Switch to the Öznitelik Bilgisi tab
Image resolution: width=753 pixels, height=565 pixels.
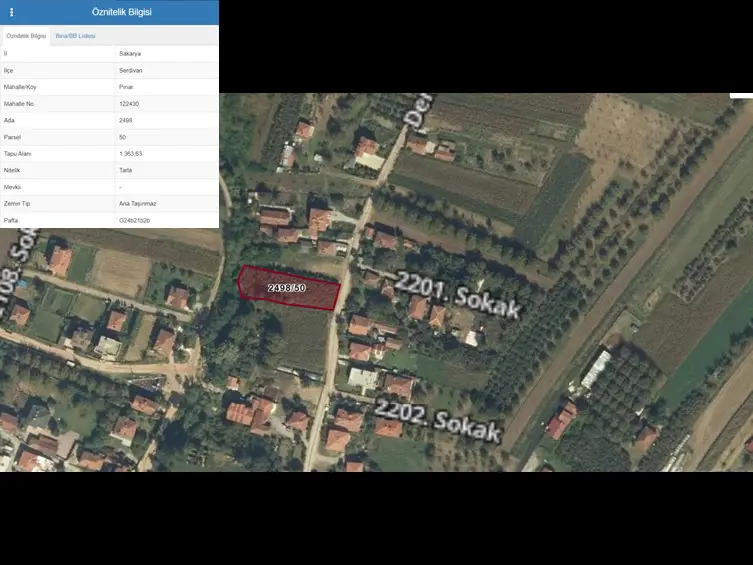point(26,36)
